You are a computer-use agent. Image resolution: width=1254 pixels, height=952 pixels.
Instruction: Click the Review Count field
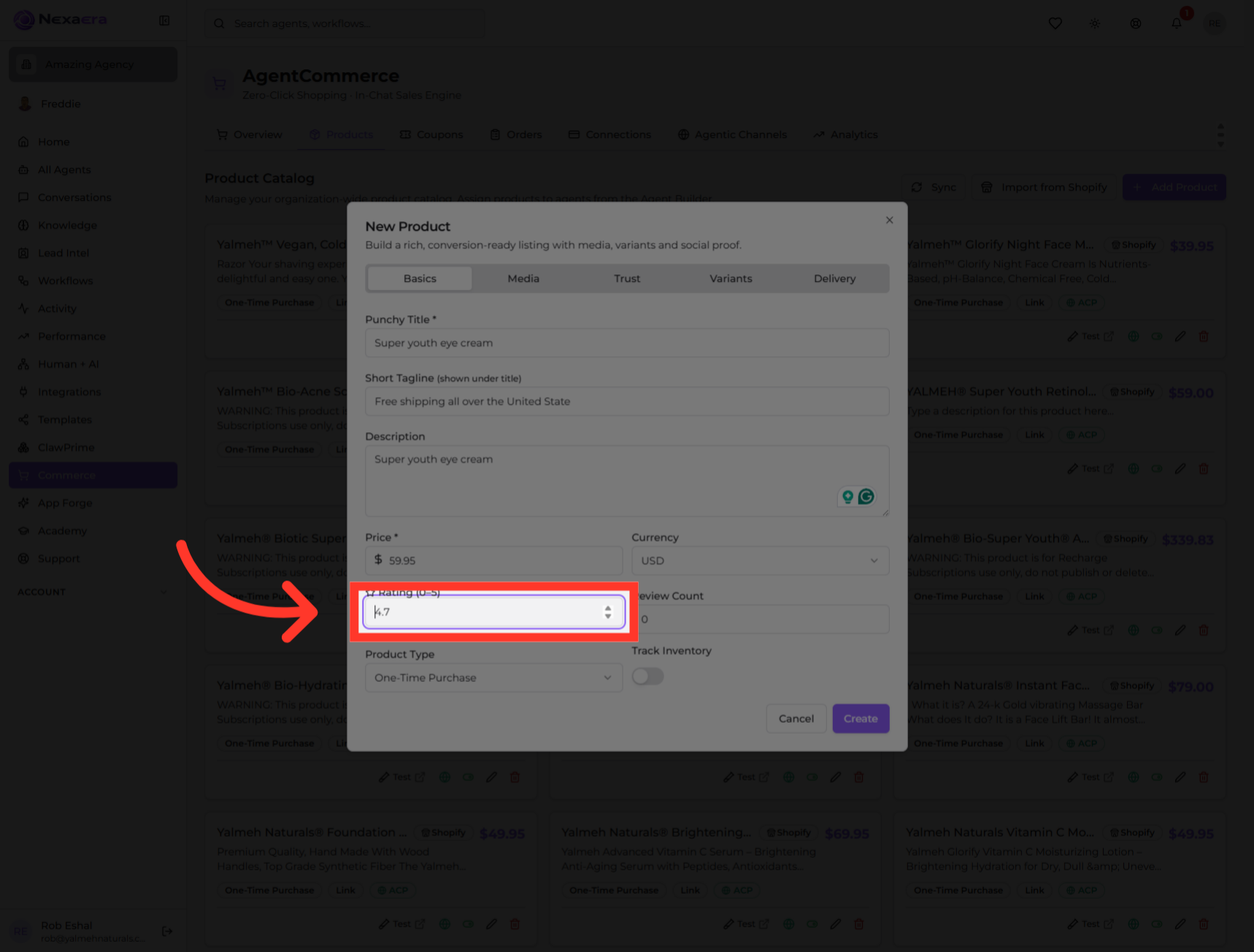760,618
